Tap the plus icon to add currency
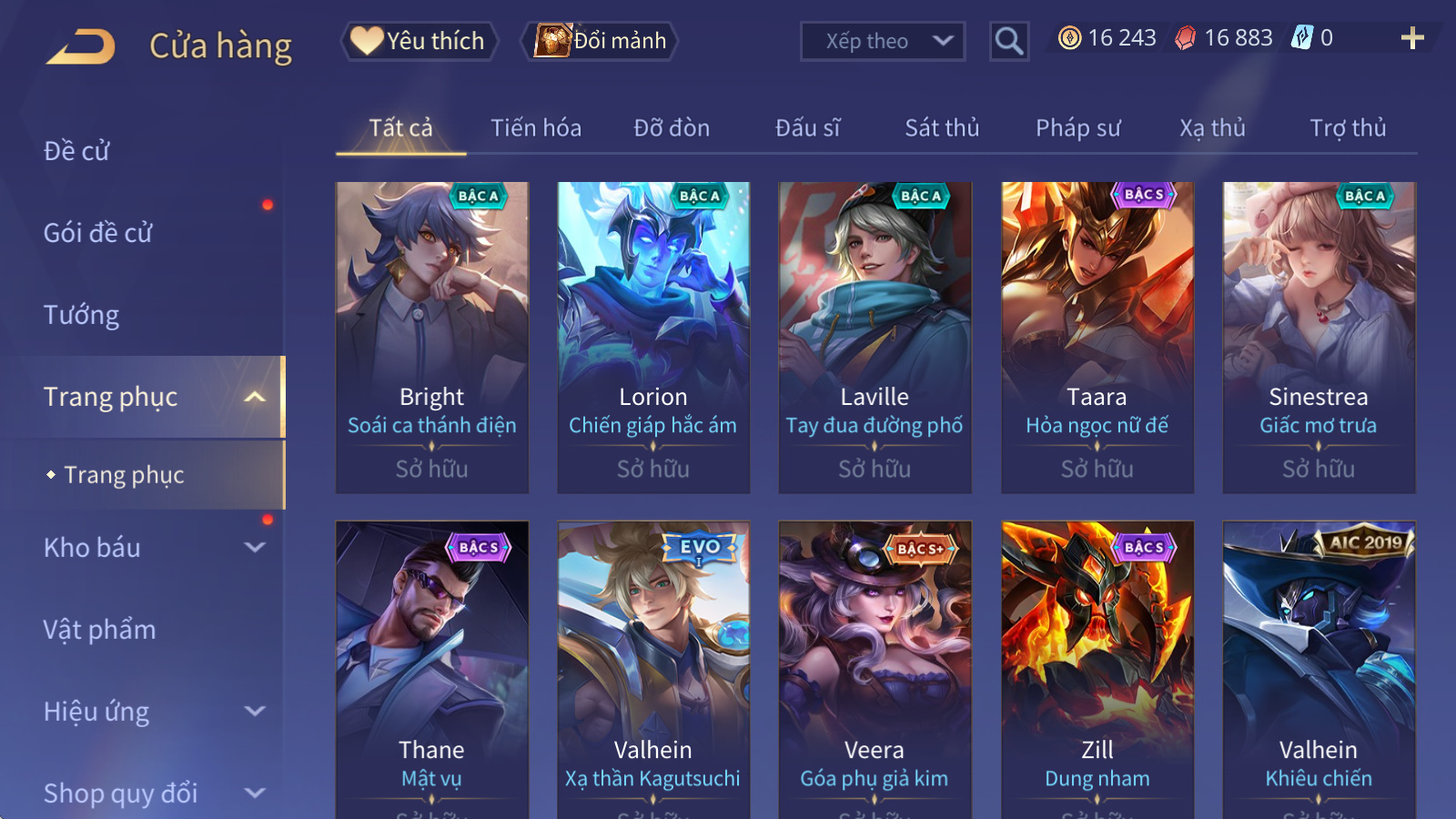The width and height of the screenshot is (1456, 819). tap(1412, 38)
